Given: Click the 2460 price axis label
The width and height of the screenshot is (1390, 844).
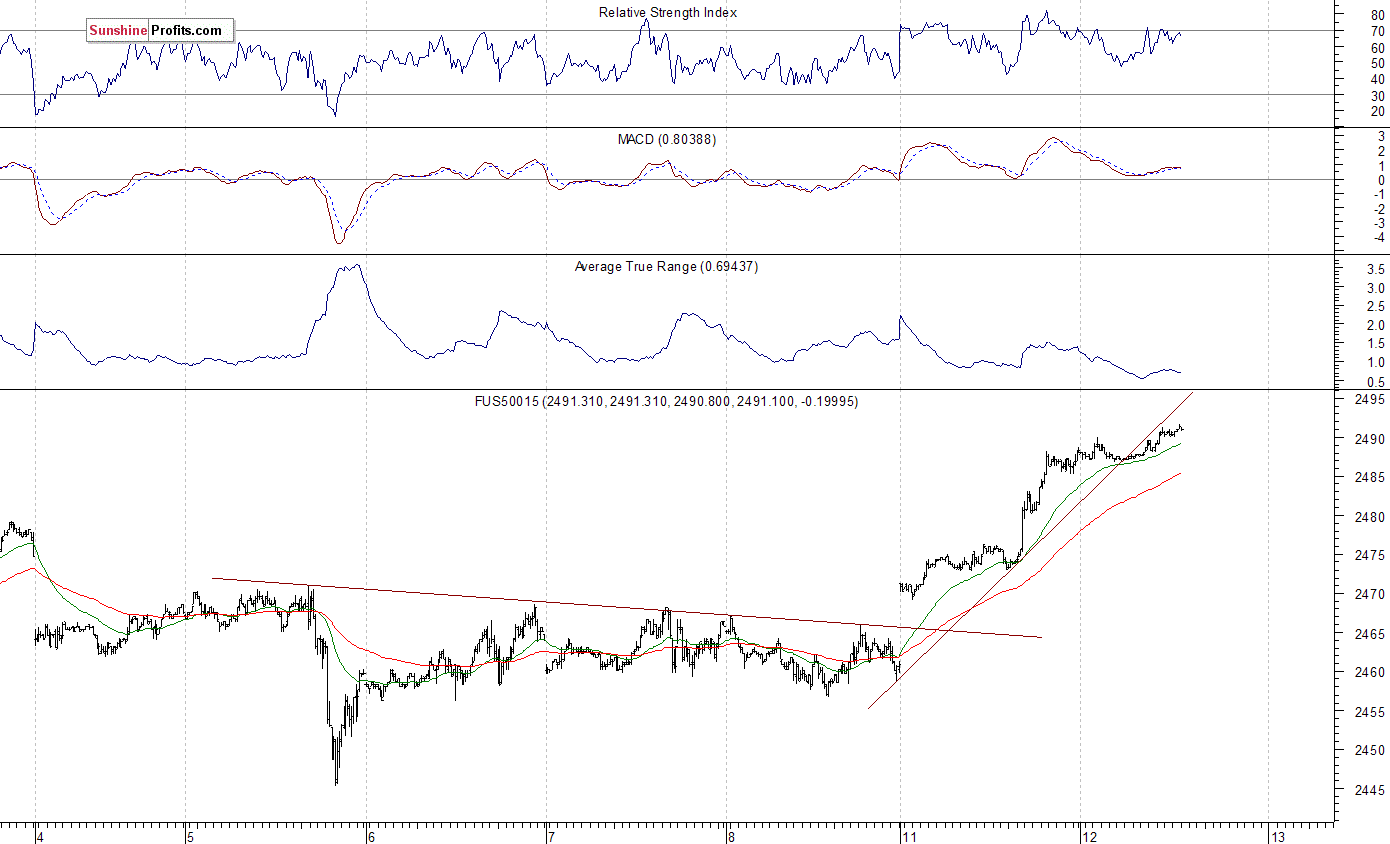Looking at the screenshot, I should coord(1371,672).
